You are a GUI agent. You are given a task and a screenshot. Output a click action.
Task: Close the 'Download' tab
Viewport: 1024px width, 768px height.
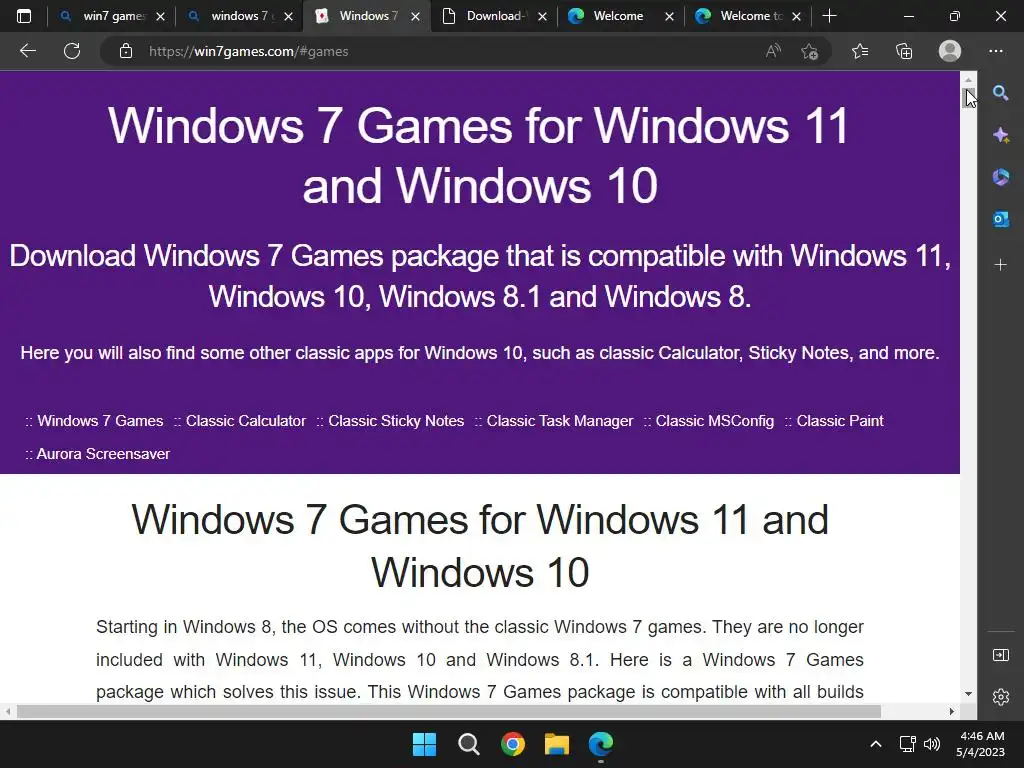(542, 16)
